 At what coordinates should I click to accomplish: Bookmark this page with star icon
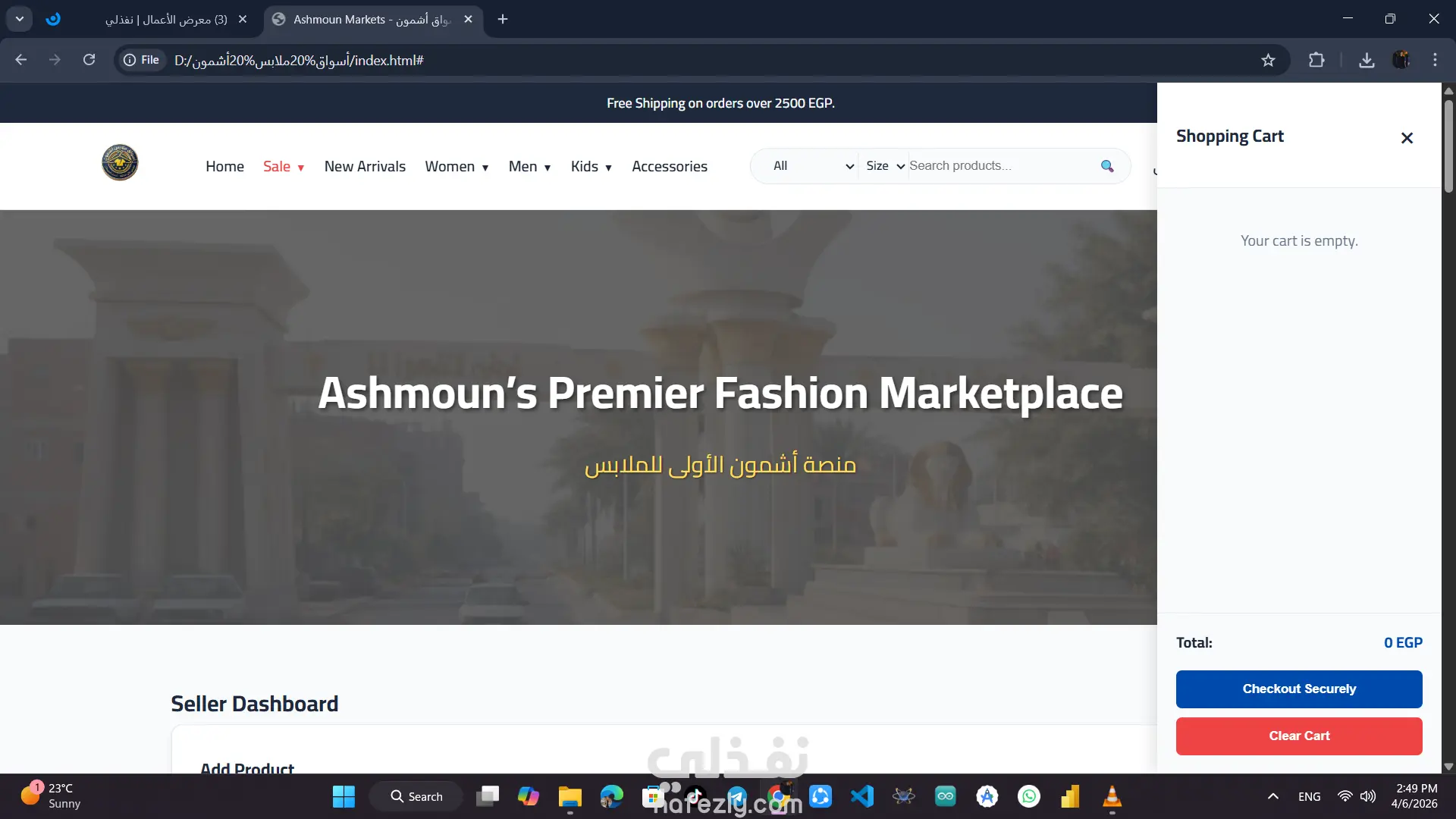click(x=1268, y=60)
